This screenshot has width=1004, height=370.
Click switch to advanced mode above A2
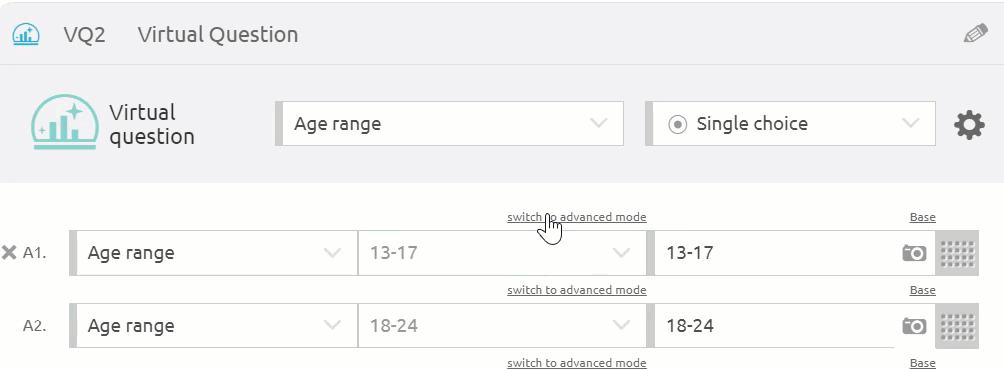pos(577,290)
